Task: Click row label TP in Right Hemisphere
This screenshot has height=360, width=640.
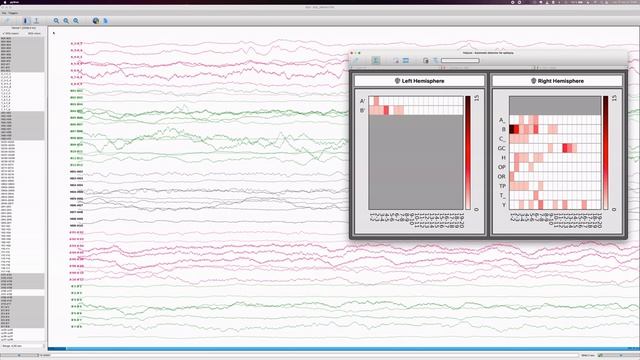Action: tap(502, 186)
